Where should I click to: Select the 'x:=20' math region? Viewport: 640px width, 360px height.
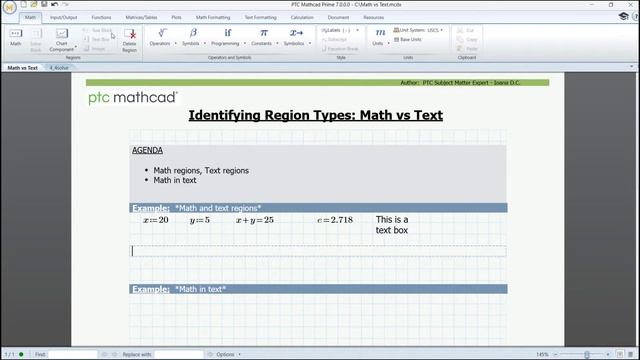click(156, 220)
